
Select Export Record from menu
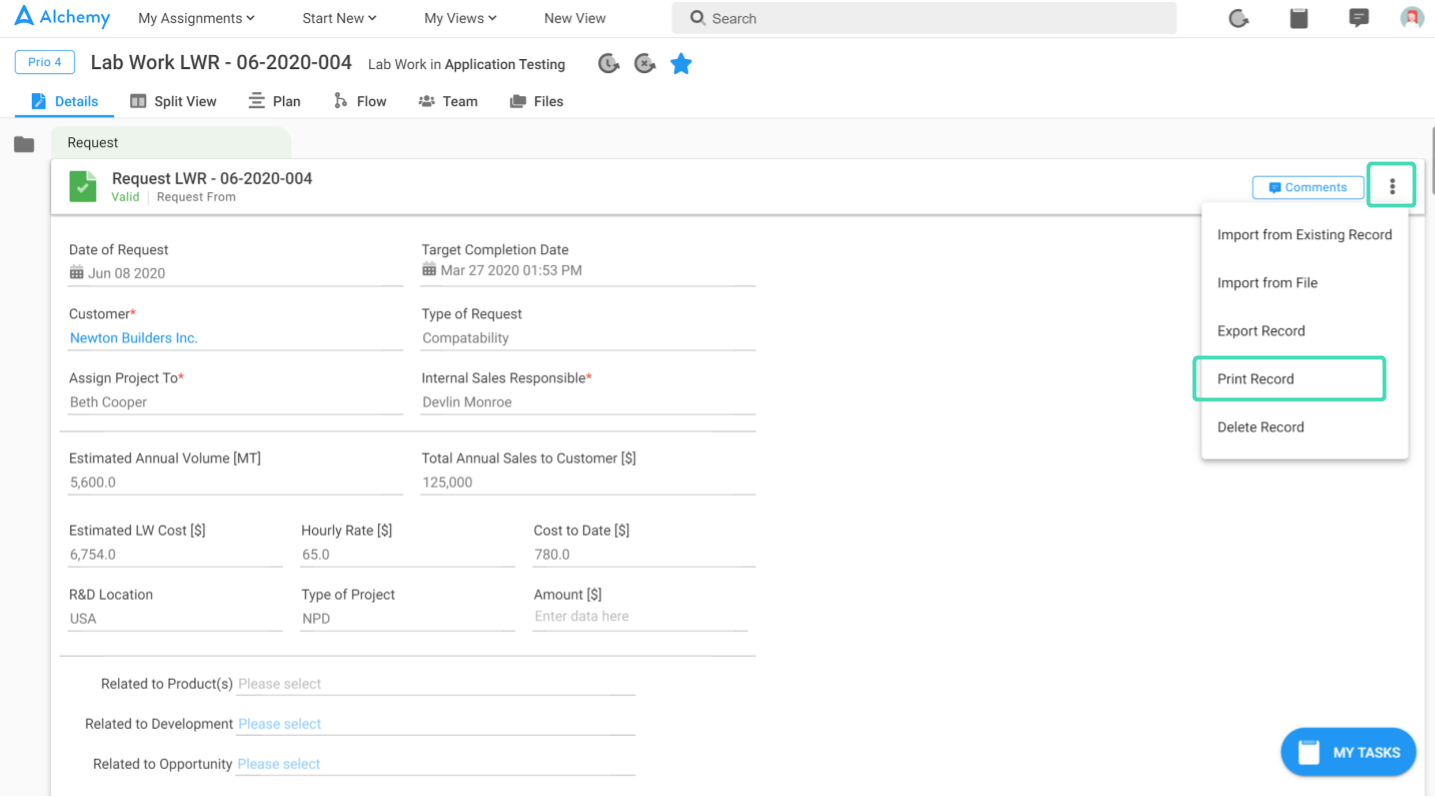(x=1304, y=331)
